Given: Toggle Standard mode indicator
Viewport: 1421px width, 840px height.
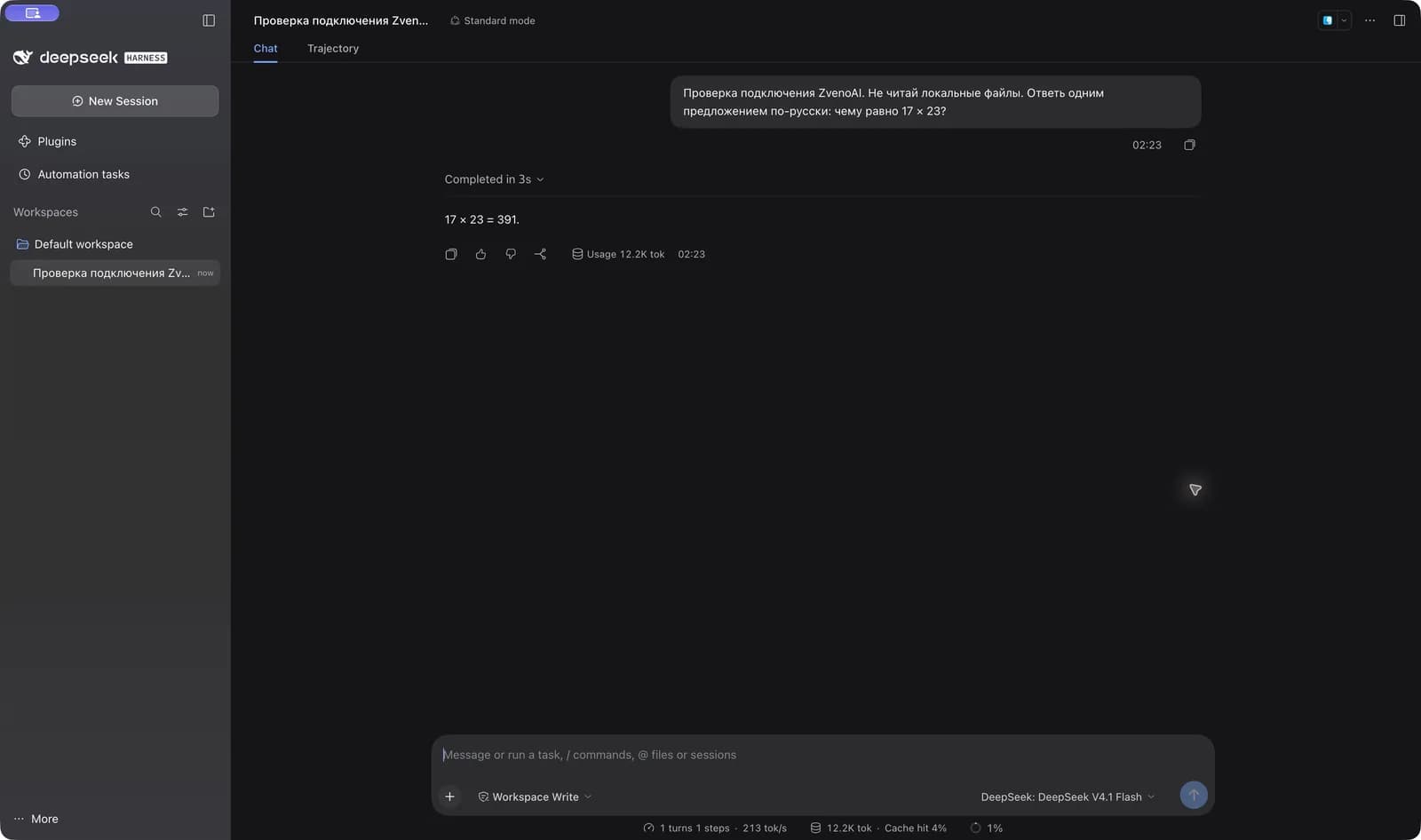Looking at the screenshot, I should click(492, 20).
